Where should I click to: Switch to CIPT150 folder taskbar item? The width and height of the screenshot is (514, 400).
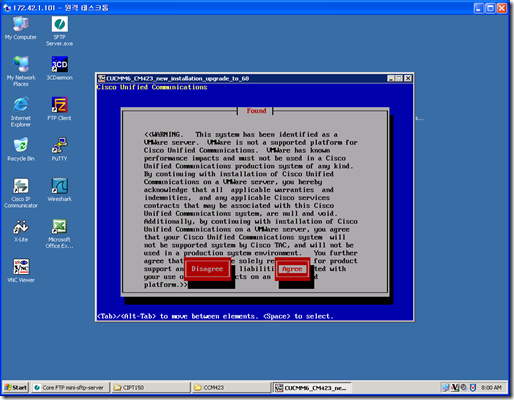tap(151, 387)
